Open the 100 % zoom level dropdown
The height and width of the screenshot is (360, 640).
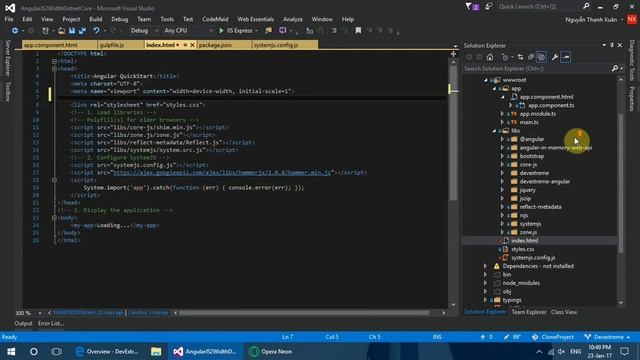coord(40,313)
